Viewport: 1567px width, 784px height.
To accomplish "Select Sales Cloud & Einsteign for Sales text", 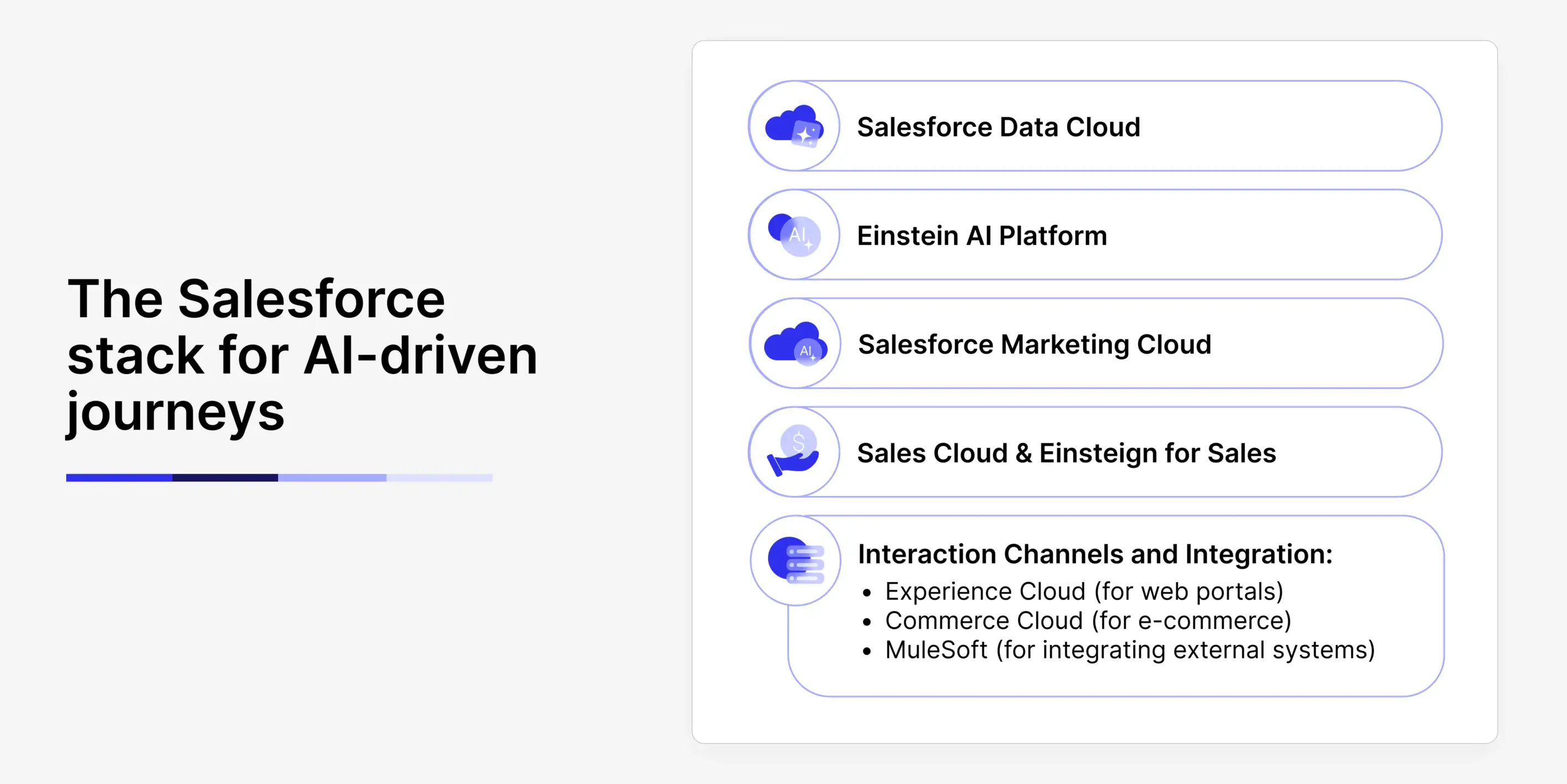I will pyautogui.click(x=1066, y=453).
